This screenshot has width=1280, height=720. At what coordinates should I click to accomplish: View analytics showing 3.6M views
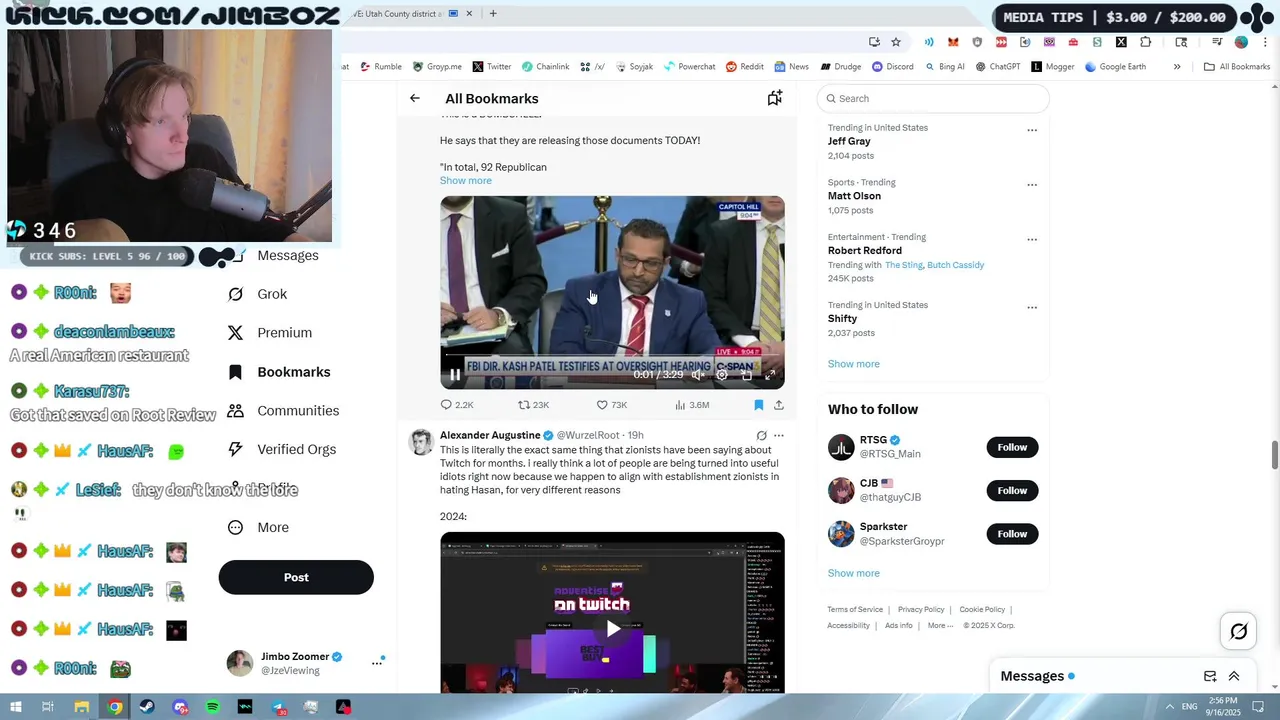[692, 405]
